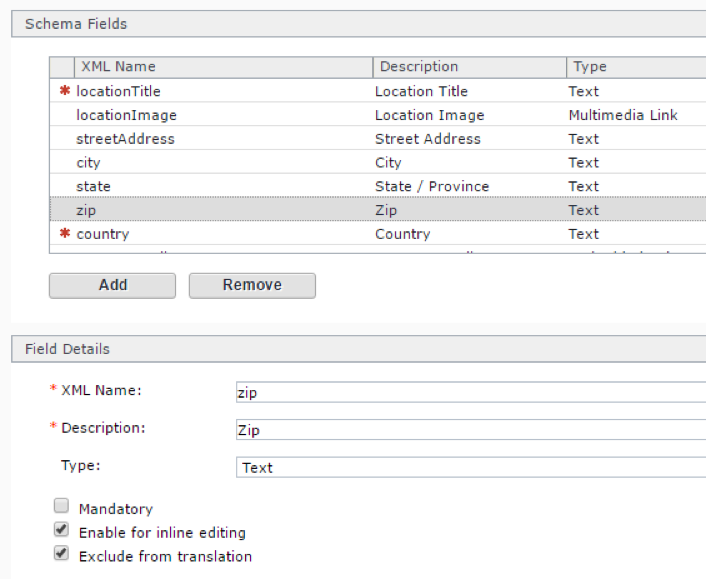Open the Type dropdown field

pyautogui.click(x=470, y=467)
